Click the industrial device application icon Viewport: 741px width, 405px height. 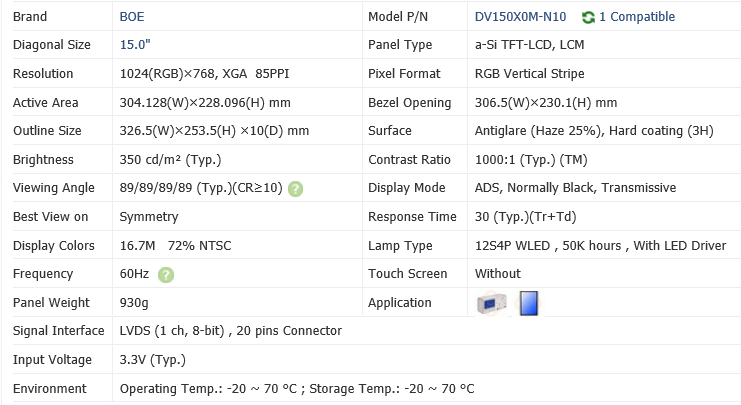(x=492, y=303)
